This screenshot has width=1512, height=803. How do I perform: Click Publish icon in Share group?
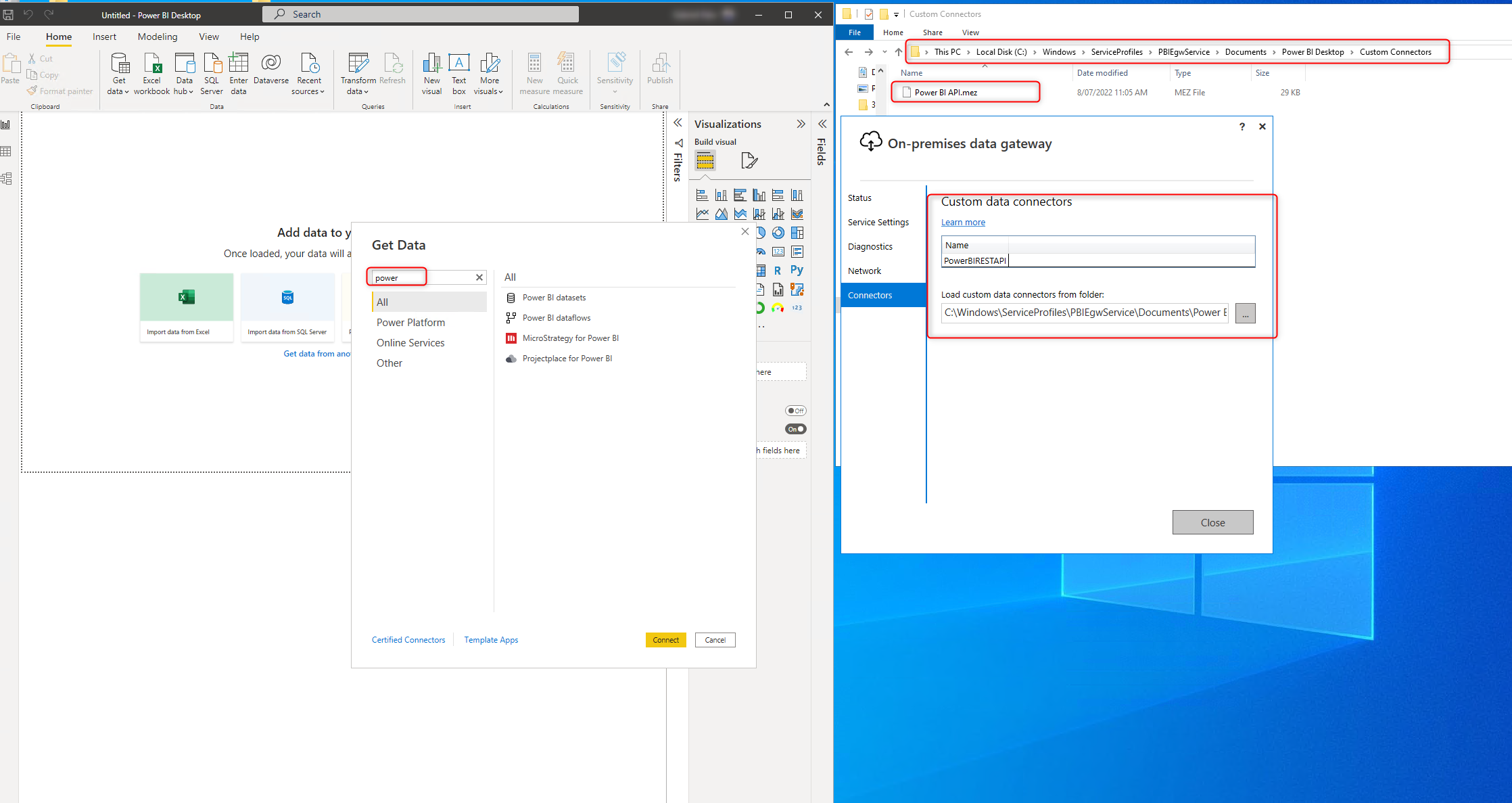[x=660, y=69]
